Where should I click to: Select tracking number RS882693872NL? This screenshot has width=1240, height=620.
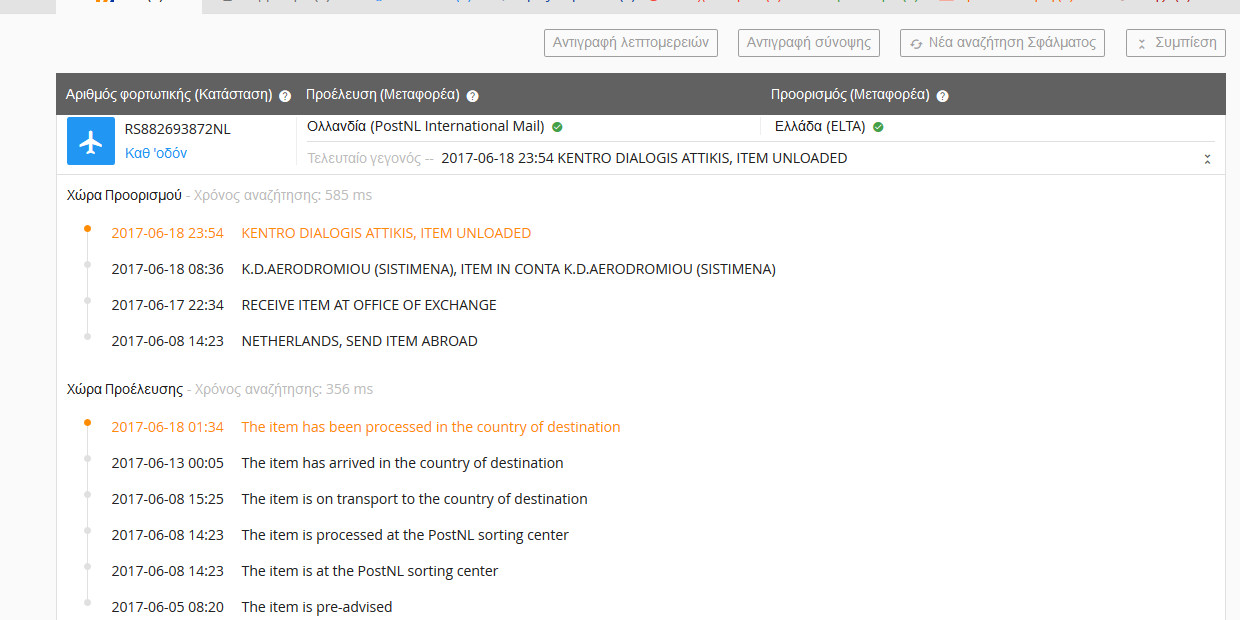(177, 129)
